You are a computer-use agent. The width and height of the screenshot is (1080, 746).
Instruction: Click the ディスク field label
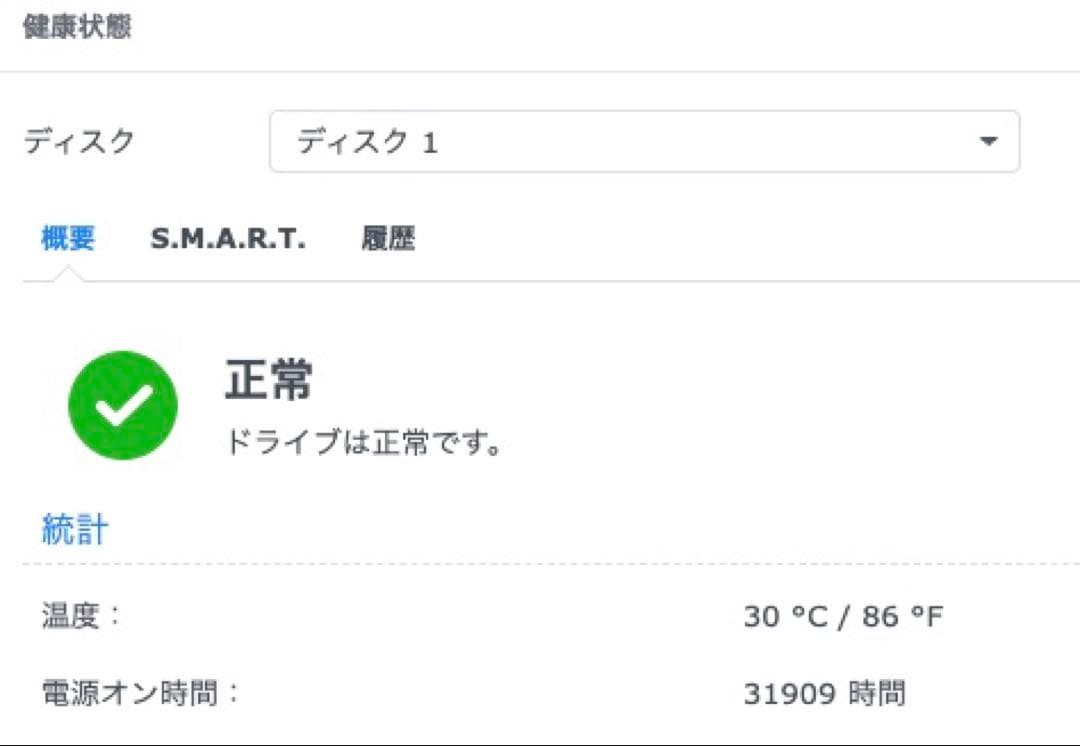pyautogui.click(x=78, y=142)
